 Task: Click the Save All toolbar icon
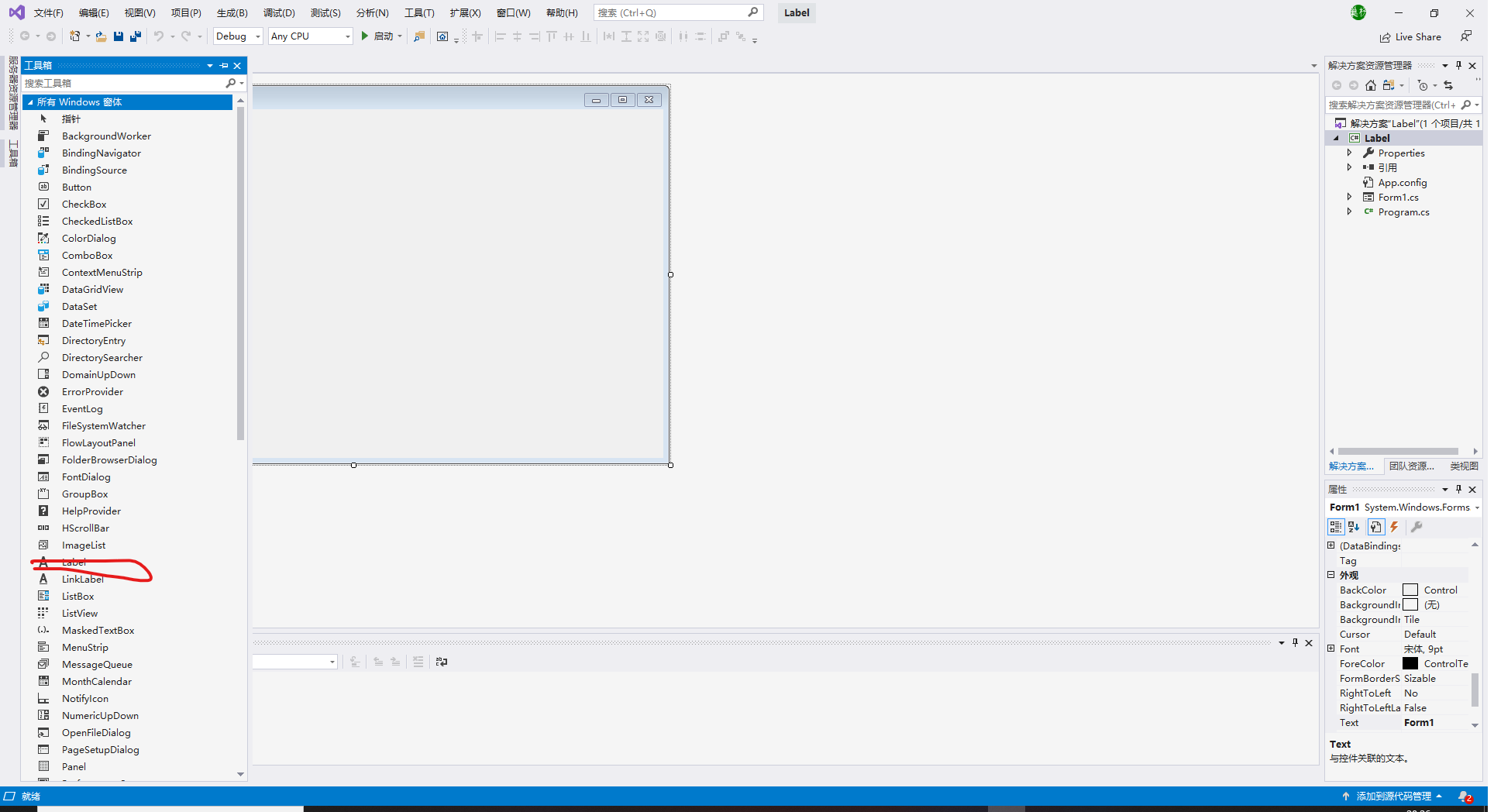pyautogui.click(x=136, y=36)
